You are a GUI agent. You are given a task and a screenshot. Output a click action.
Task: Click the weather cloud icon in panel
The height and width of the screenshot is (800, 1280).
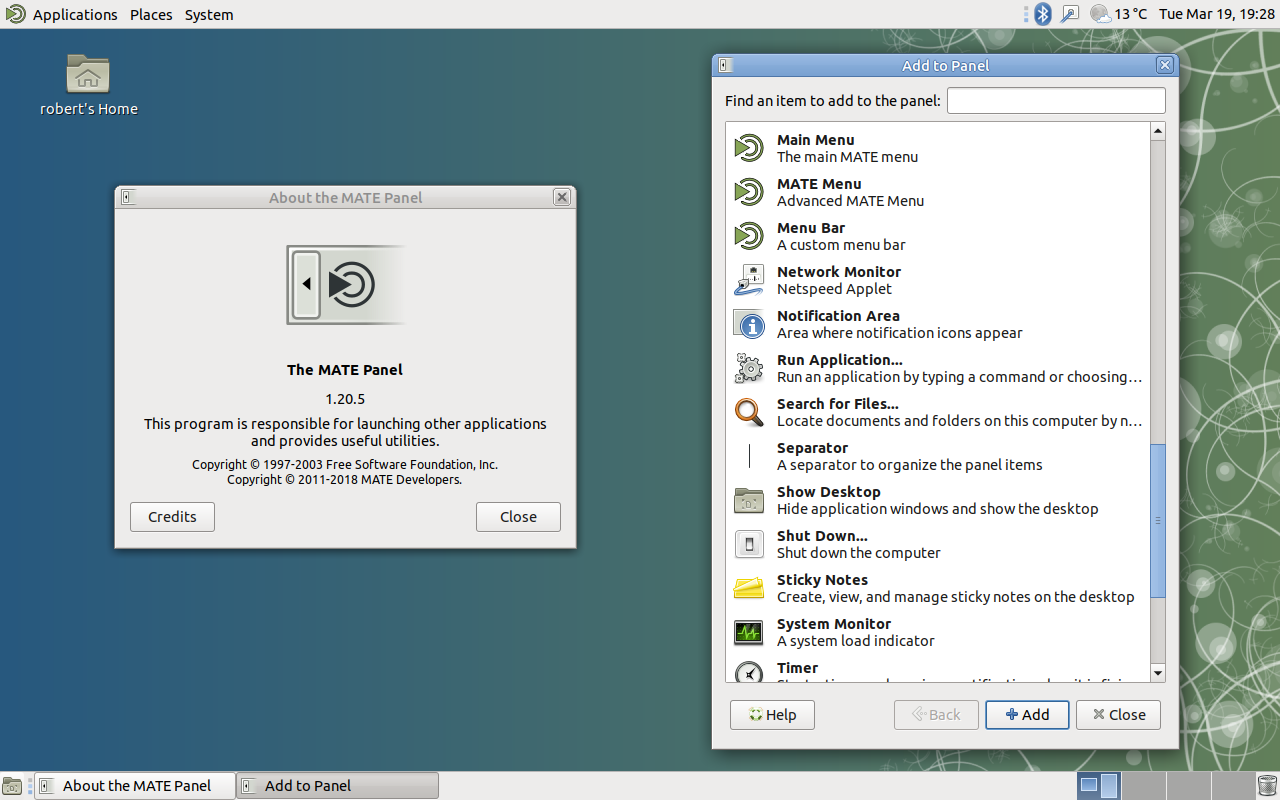coord(1100,14)
